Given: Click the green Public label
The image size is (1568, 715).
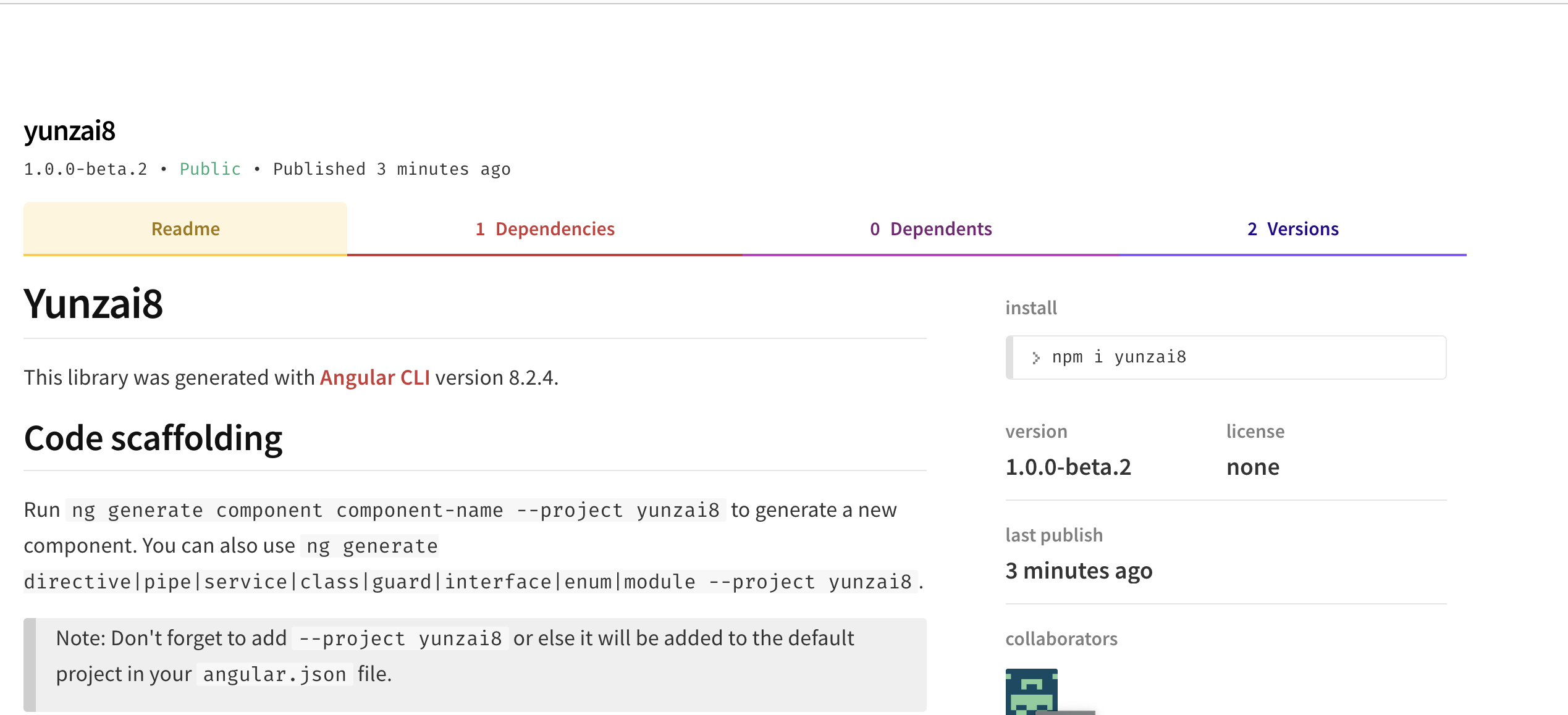Looking at the screenshot, I should (210, 169).
